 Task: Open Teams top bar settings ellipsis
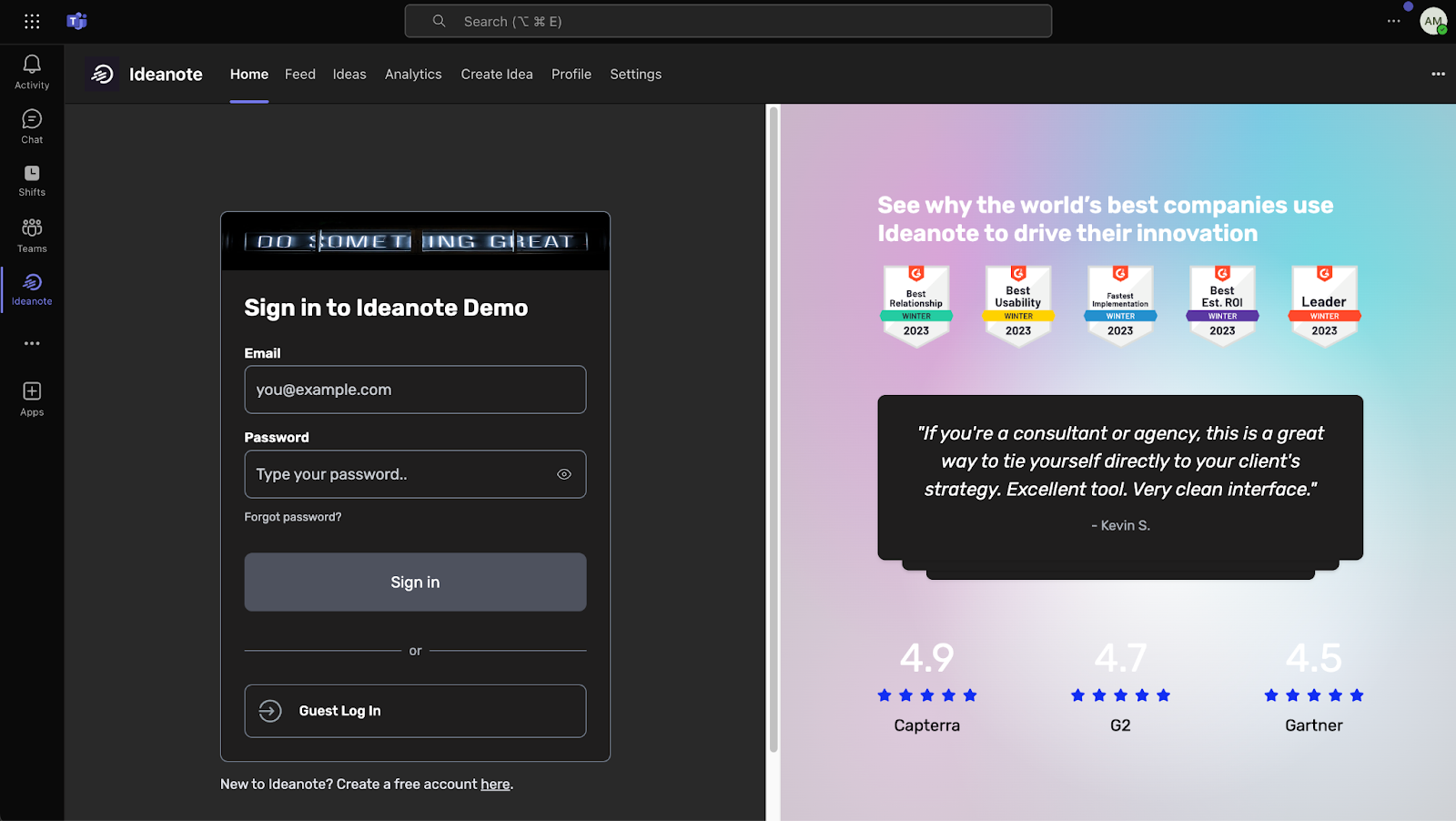[x=1393, y=21]
